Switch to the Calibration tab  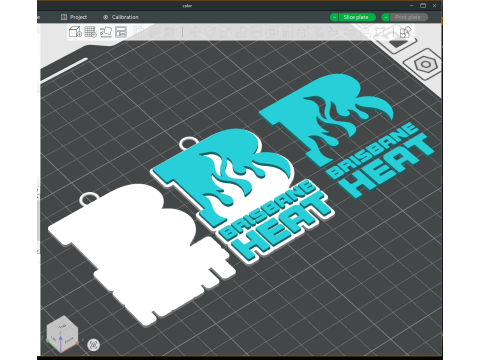121,17
